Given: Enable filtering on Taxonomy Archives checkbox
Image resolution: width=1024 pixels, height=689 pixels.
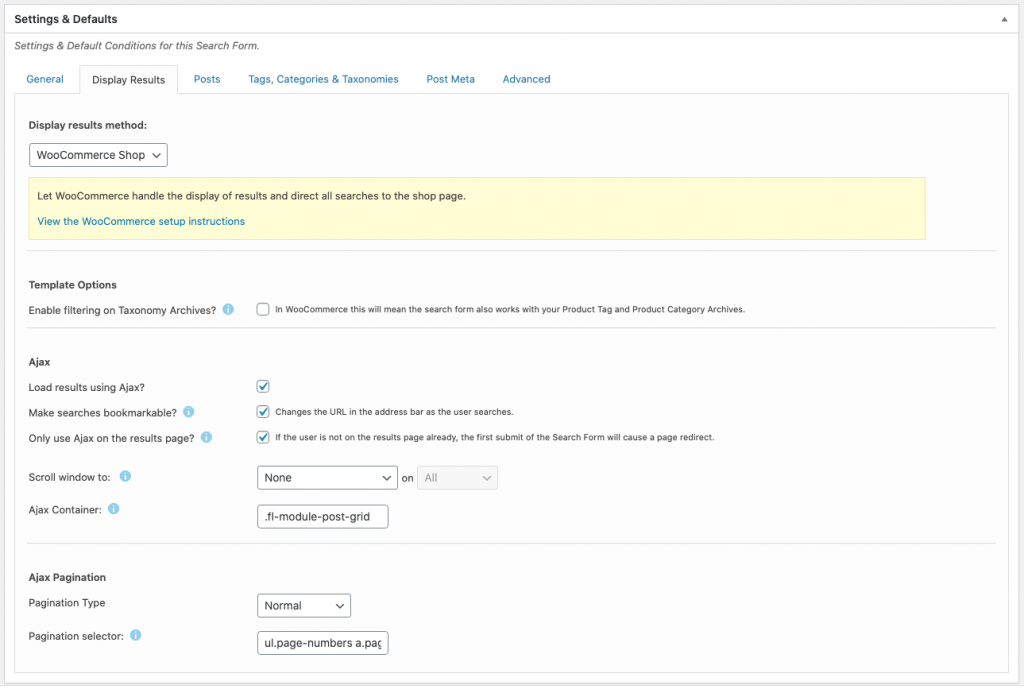Looking at the screenshot, I should point(263,310).
